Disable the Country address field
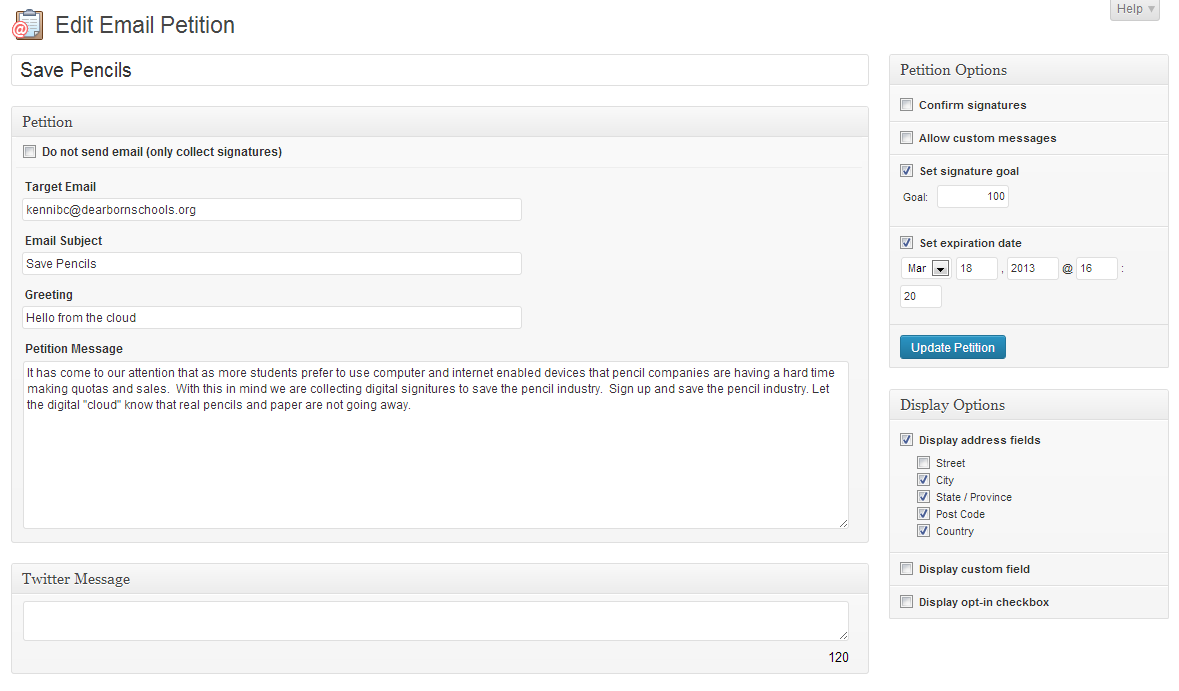The width and height of the screenshot is (1179, 691). coord(923,530)
